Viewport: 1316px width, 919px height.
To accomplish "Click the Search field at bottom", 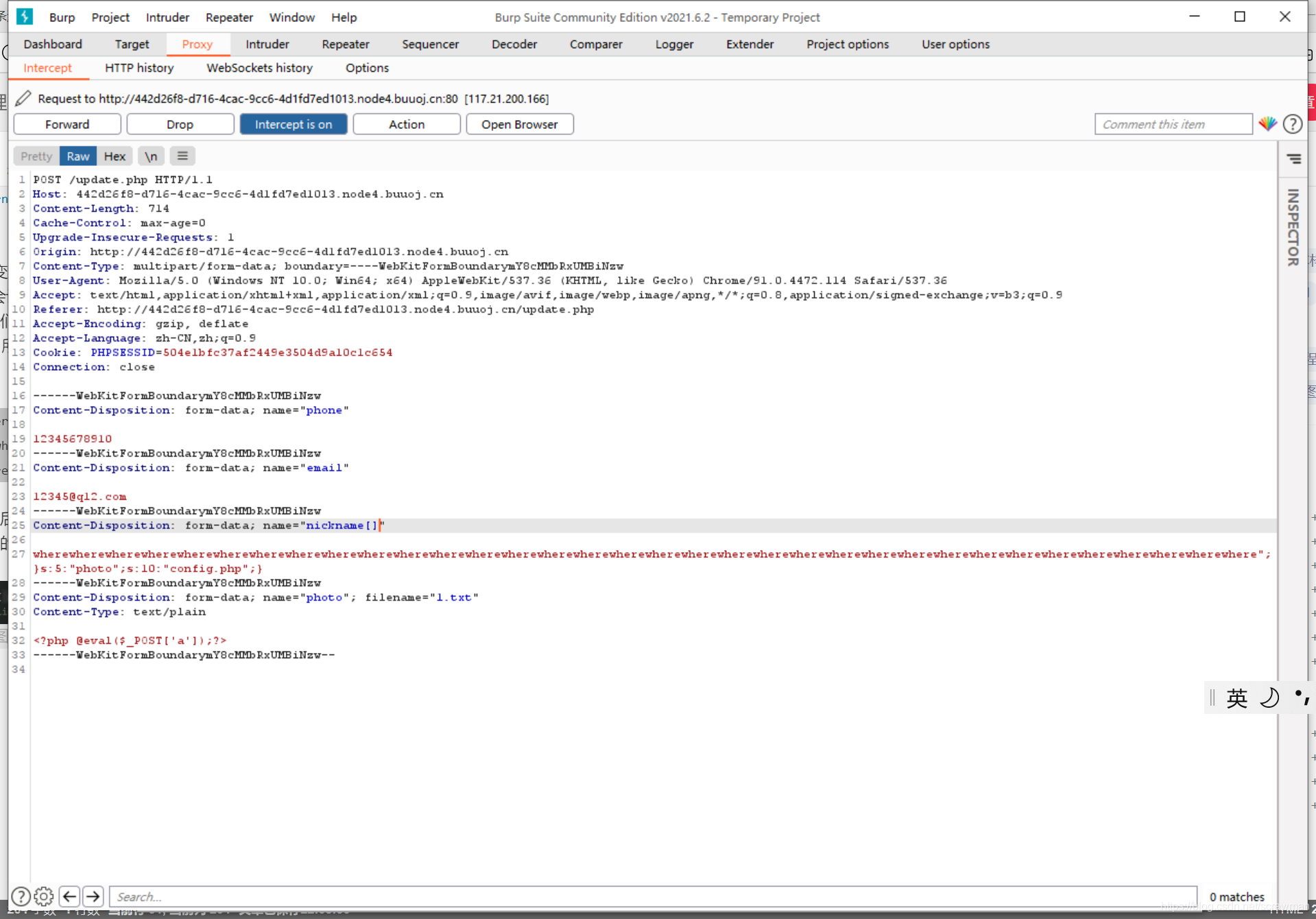I will (x=653, y=896).
